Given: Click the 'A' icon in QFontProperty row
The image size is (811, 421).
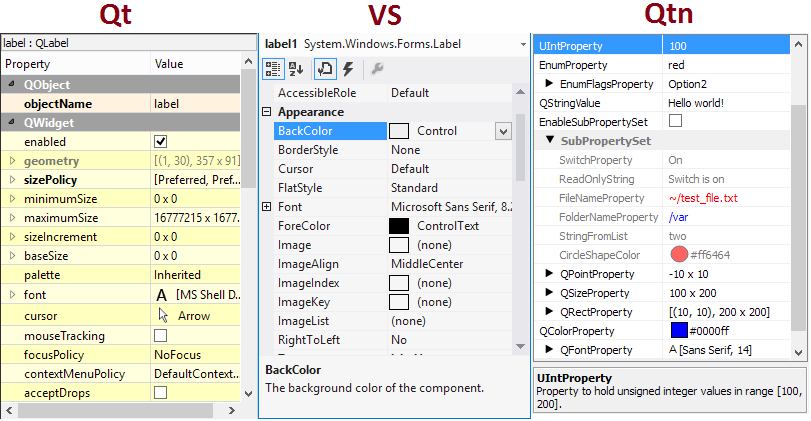Looking at the screenshot, I should (x=672, y=350).
